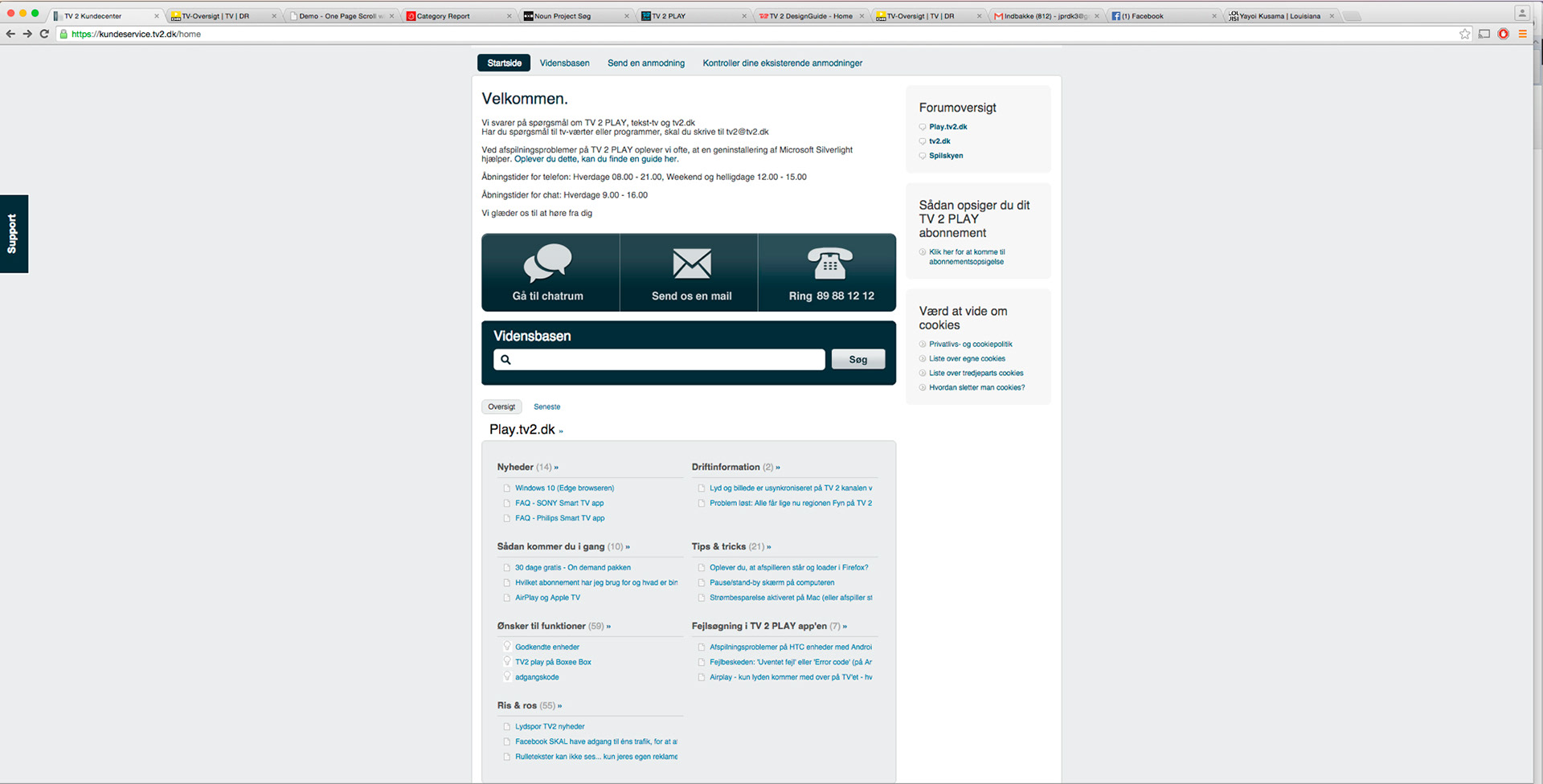1543x784 pixels.
Task: Bookmark page with the star icon
Action: tap(1465, 34)
